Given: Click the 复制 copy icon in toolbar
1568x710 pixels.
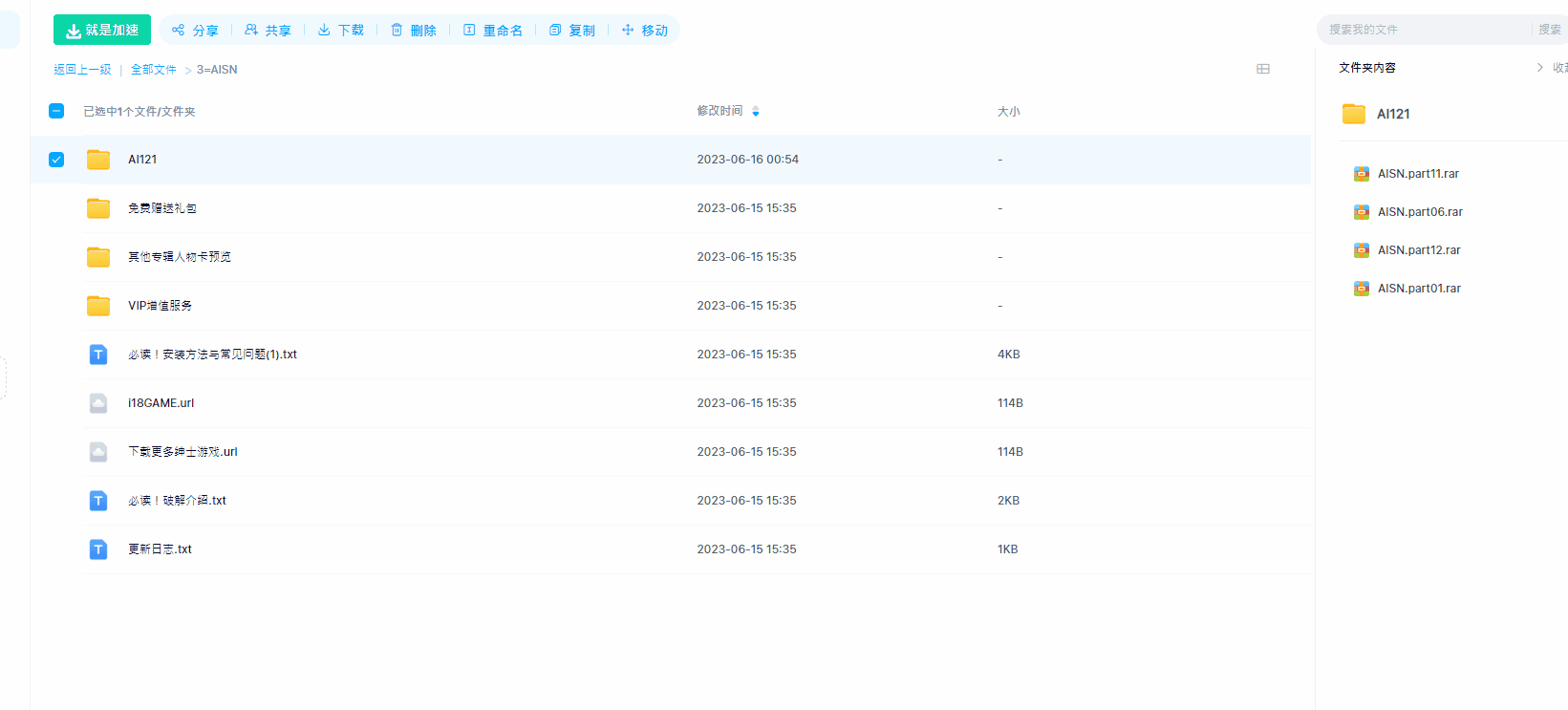Looking at the screenshot, I should tap(555, 31).
